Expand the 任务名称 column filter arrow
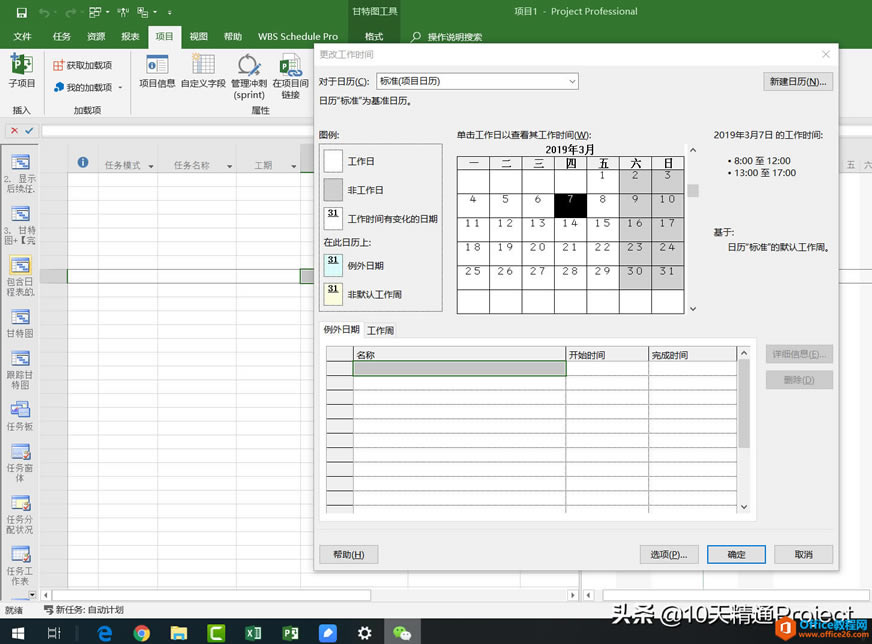 (x=229, y=166)
